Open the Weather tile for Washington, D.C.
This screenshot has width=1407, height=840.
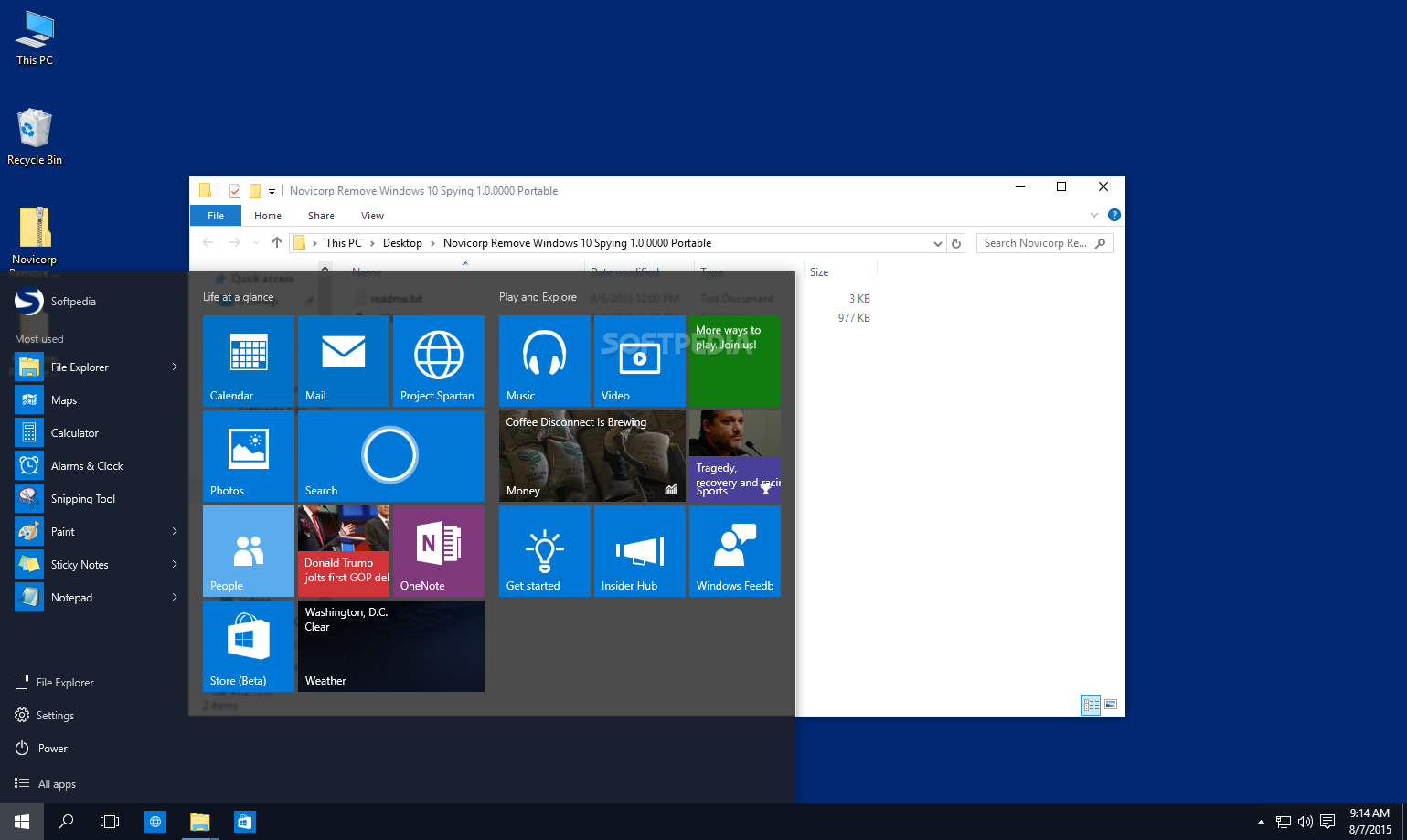tap(391, 646)
